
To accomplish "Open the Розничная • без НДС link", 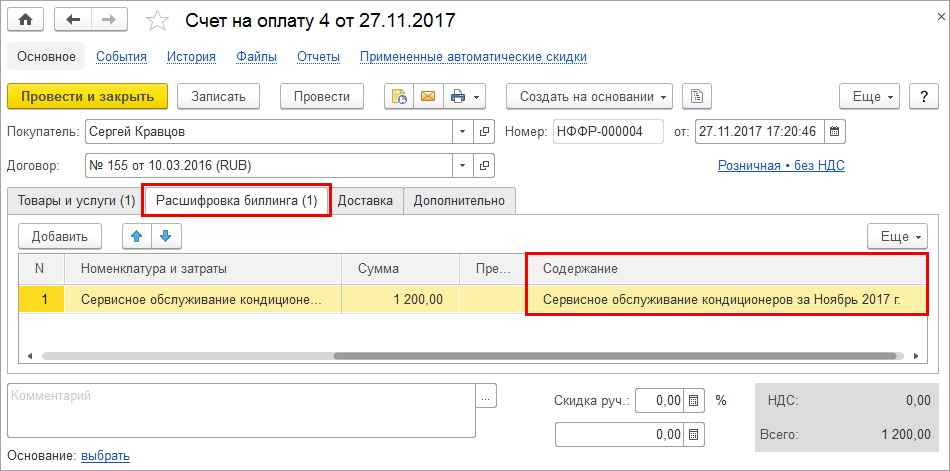I will 781,165.
